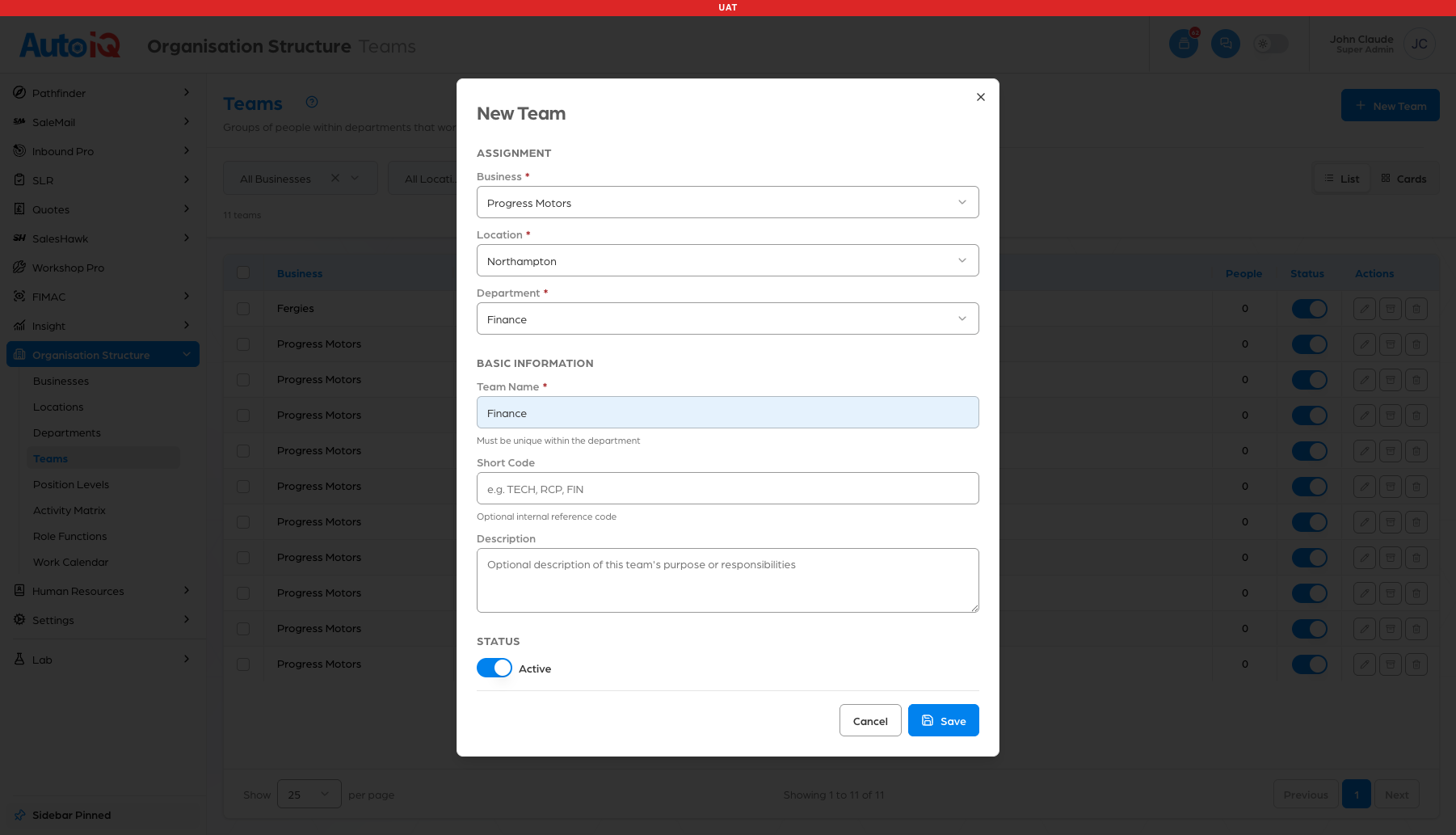The image size is (1456, 835).
Task: Click the Next pagination button
Action: tap(1397, 795)
